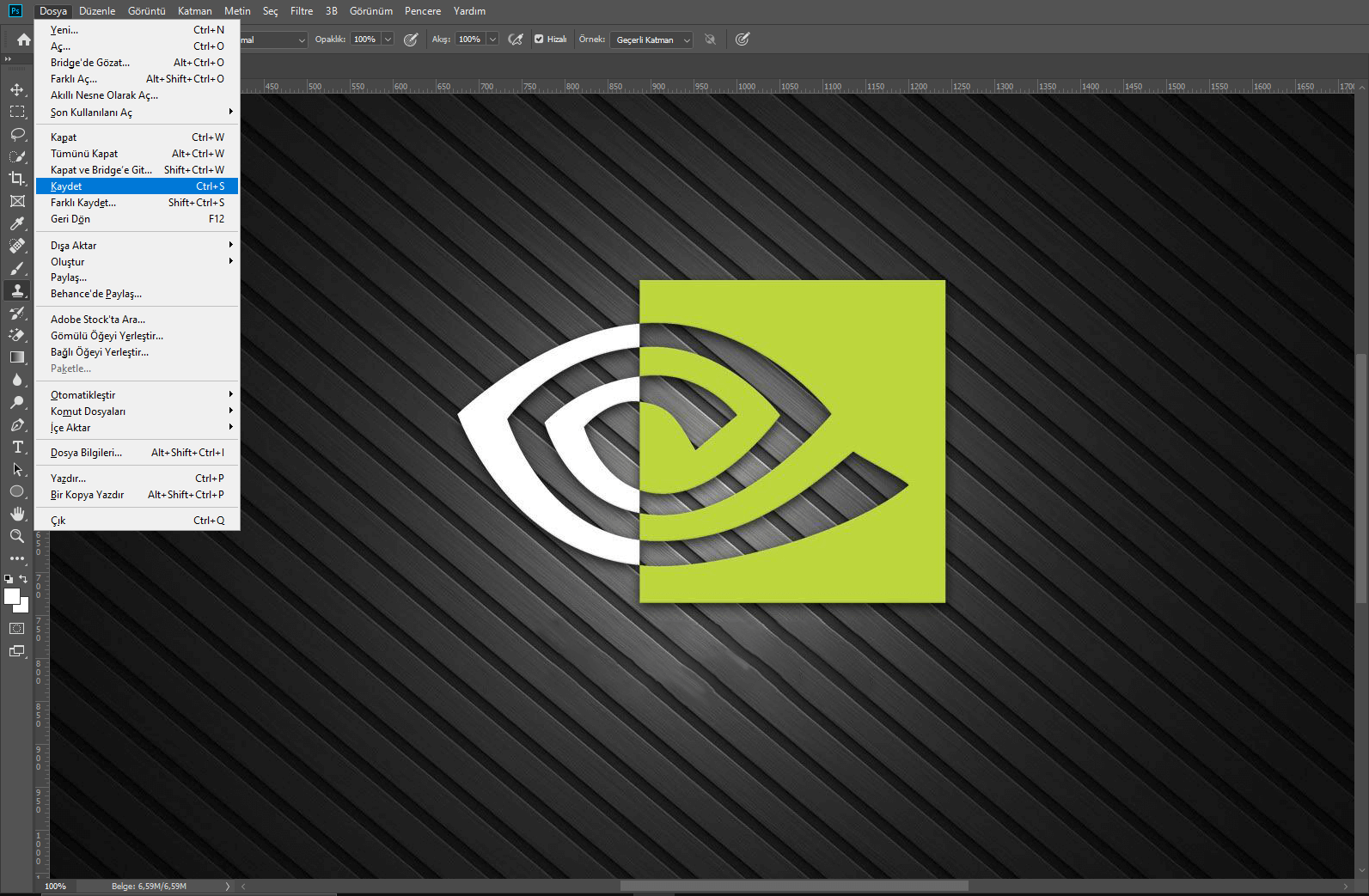Open the Örnek Geçerli Katman dropdown
The image size is (1369, 896).
pyautogui.click(x=651, y=40)
